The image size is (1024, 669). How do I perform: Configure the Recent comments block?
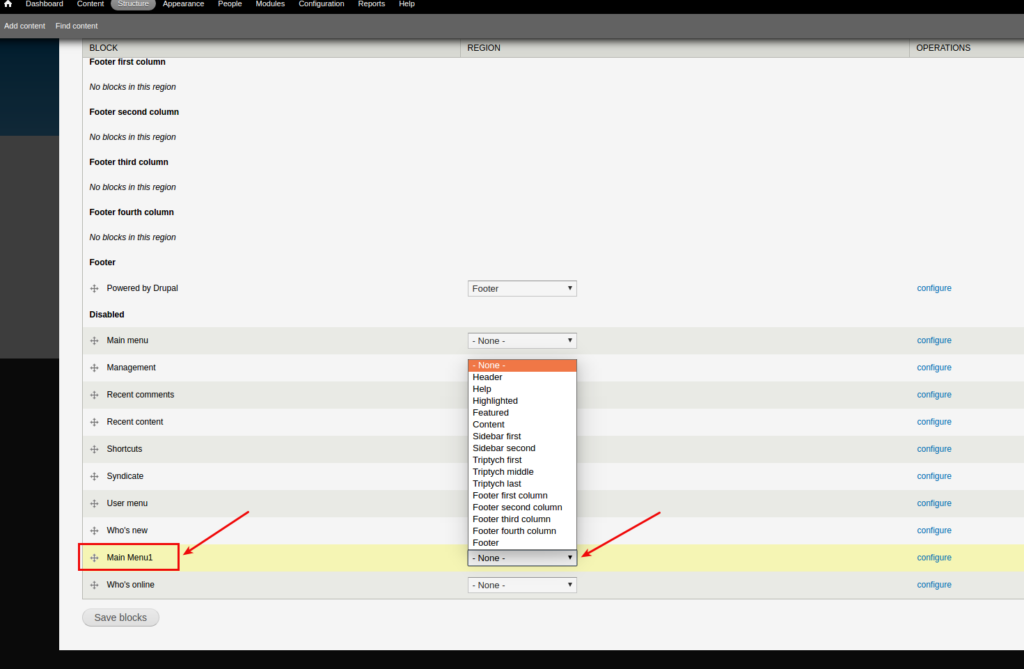pyautogui.click(x=934, y=395)
